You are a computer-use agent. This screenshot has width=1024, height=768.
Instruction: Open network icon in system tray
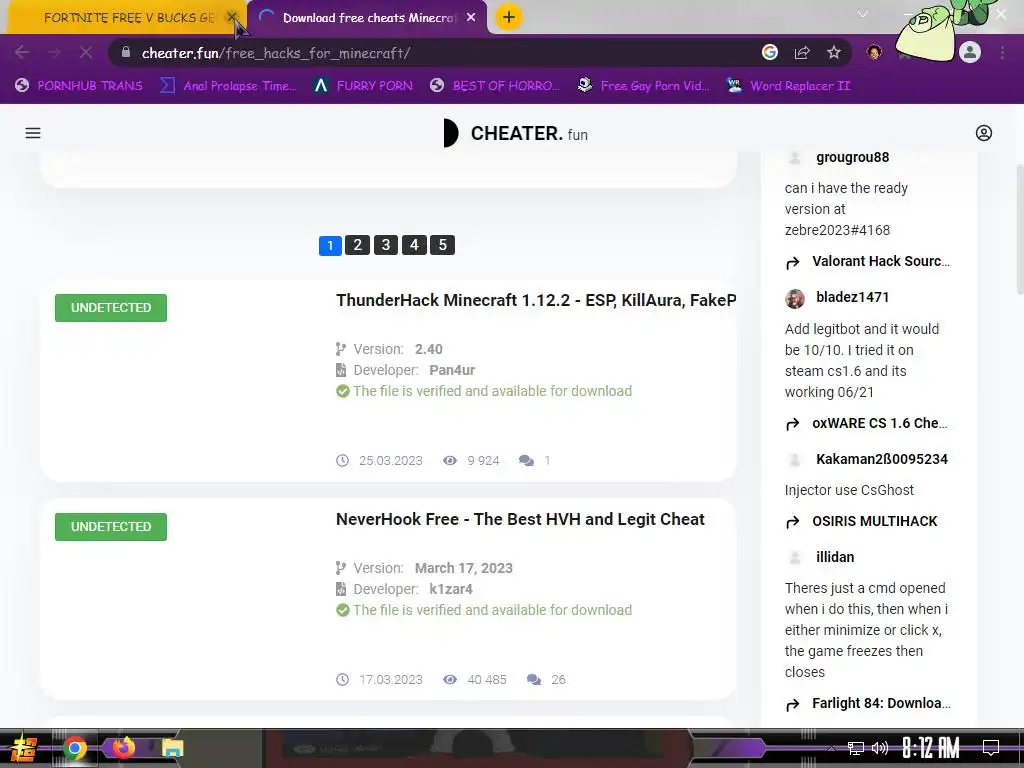coord(855,748)
